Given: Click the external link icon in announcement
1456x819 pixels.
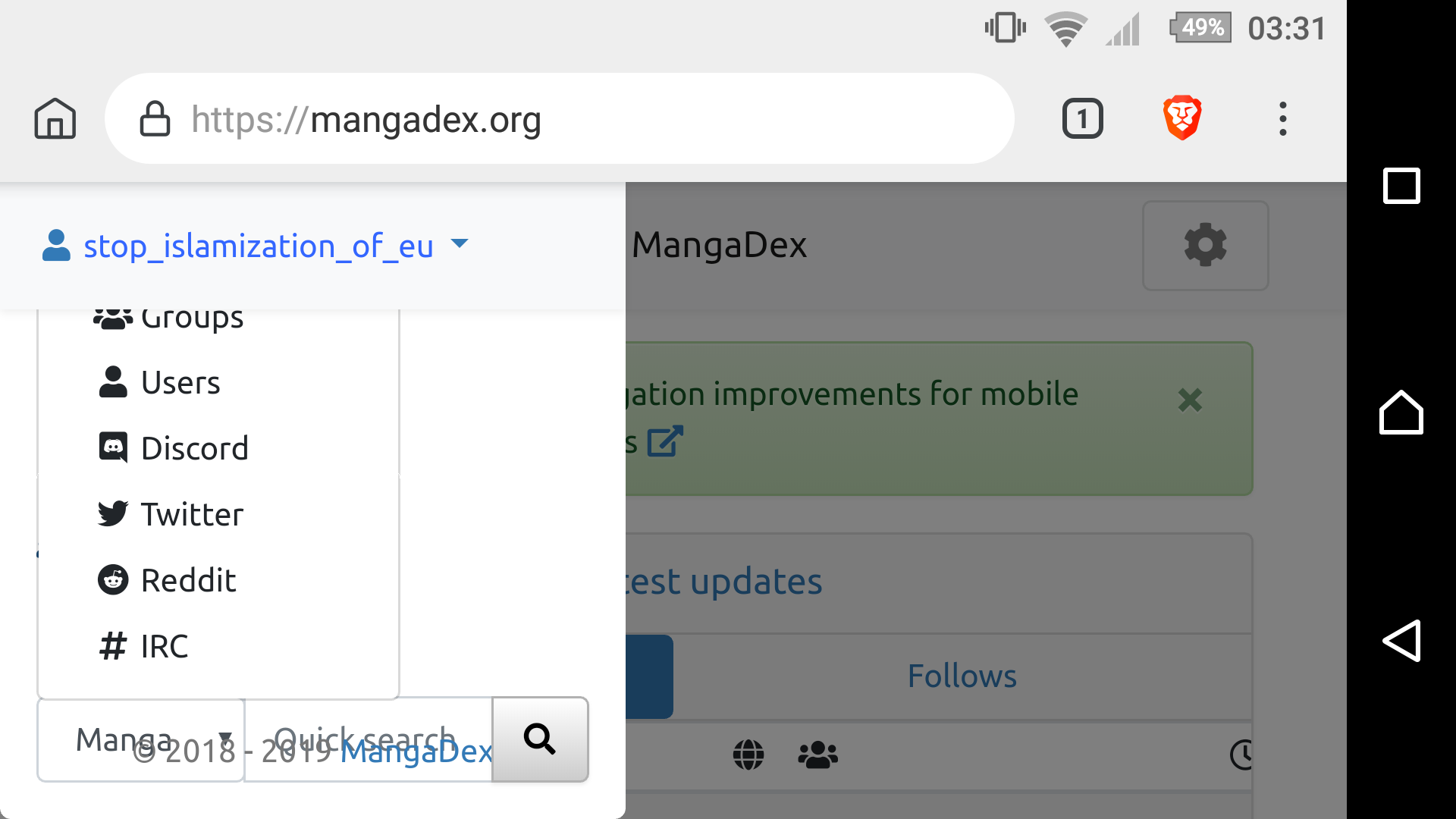Looking at the screenshot, I should tap(665, 442).
